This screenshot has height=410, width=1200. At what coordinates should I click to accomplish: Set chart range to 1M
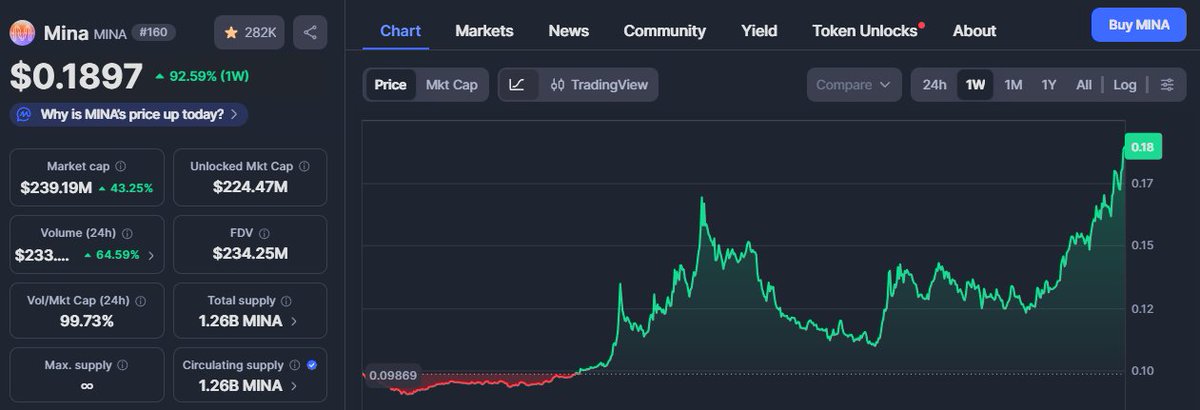point(1013,85)
